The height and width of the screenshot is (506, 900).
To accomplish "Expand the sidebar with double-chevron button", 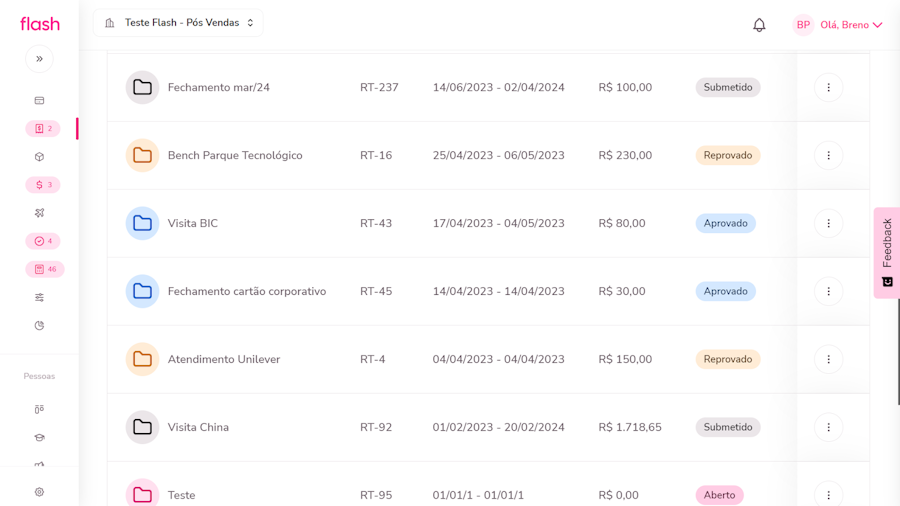I will coord(39,59).
